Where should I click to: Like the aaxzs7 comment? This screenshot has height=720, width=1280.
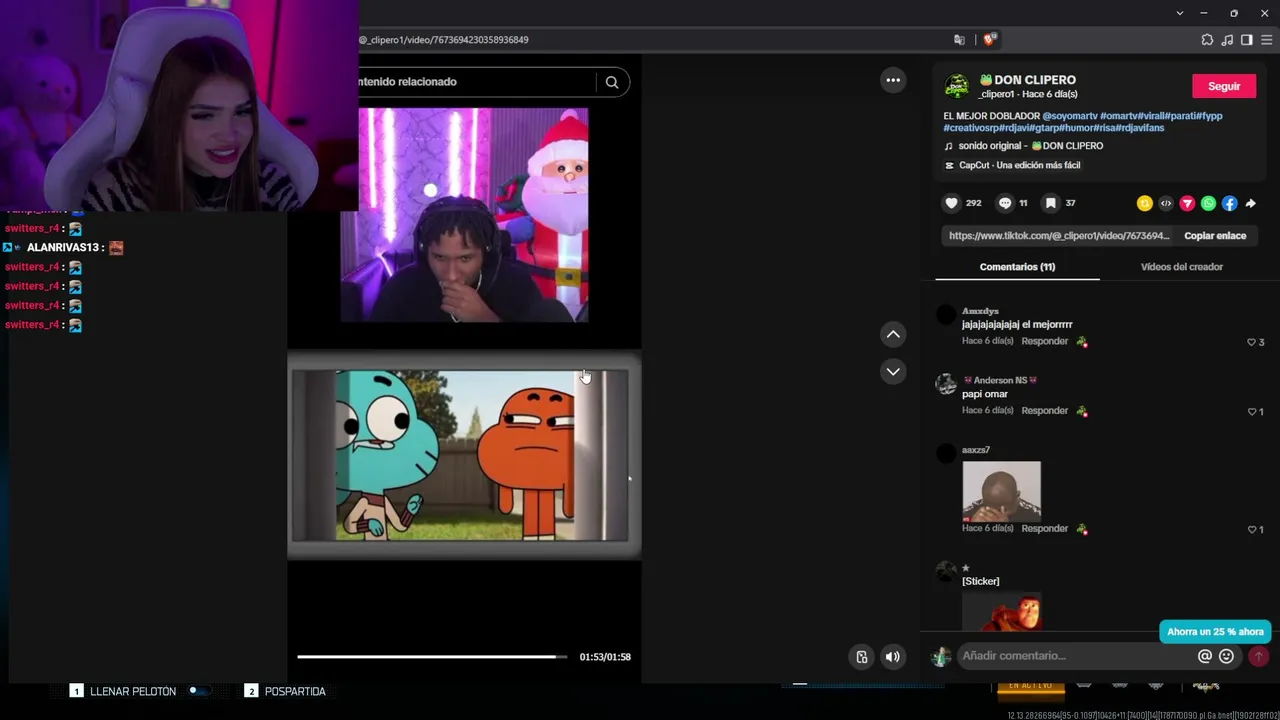click(1251, 530)
